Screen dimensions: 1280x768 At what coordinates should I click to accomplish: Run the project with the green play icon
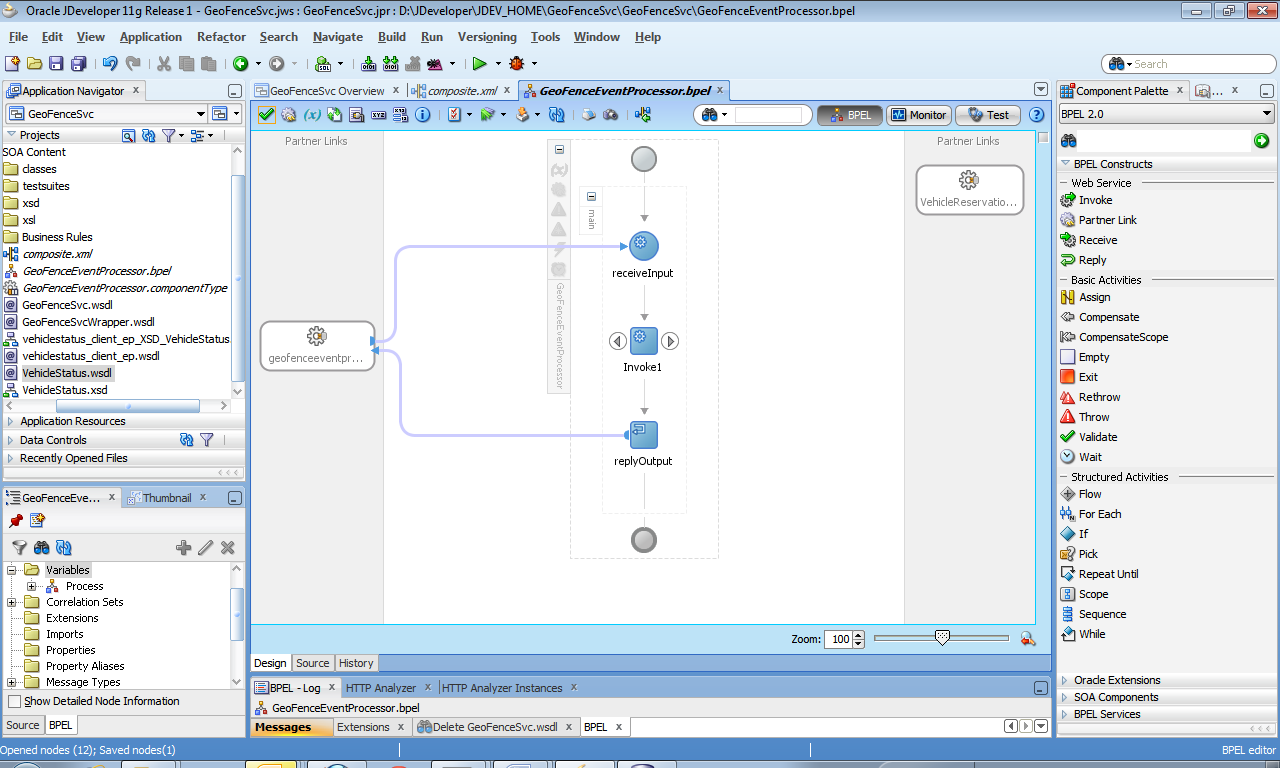[x=480, y=63]
